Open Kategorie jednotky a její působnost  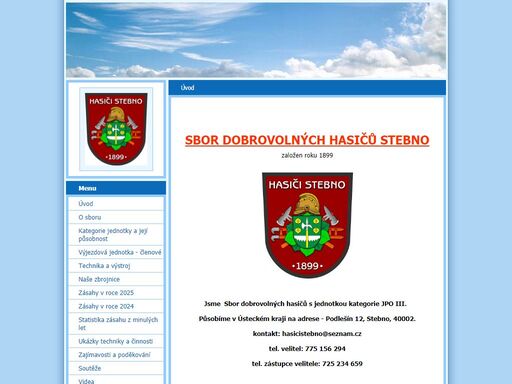point(113,235)
